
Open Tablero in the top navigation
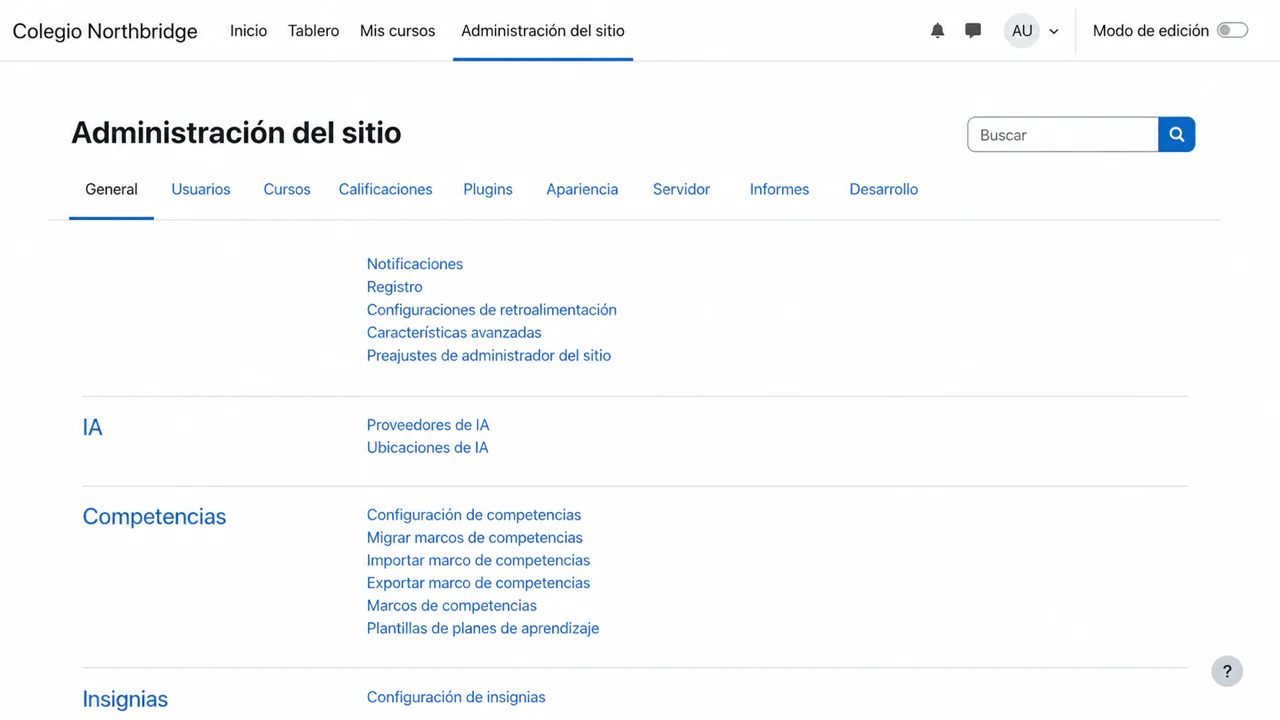(x=313, y=31)
